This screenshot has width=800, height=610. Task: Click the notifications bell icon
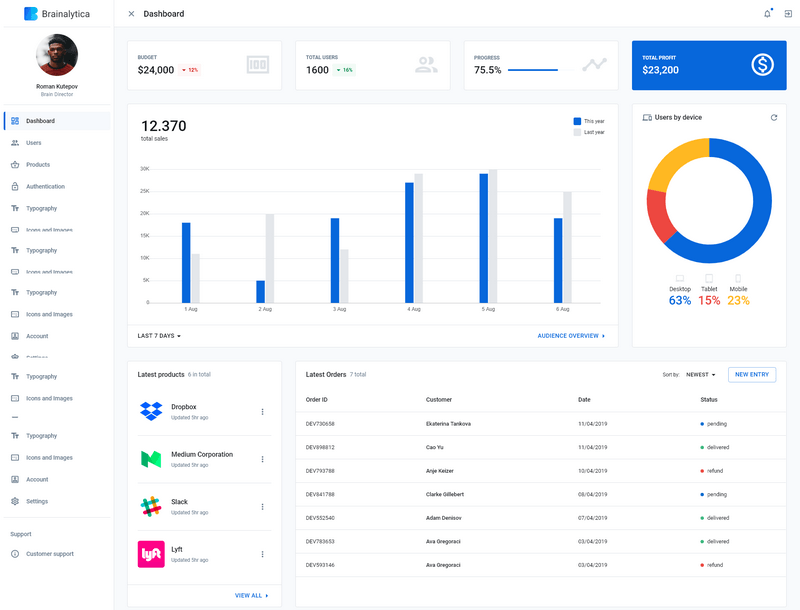pyautogui.click(x=767, y=14)
